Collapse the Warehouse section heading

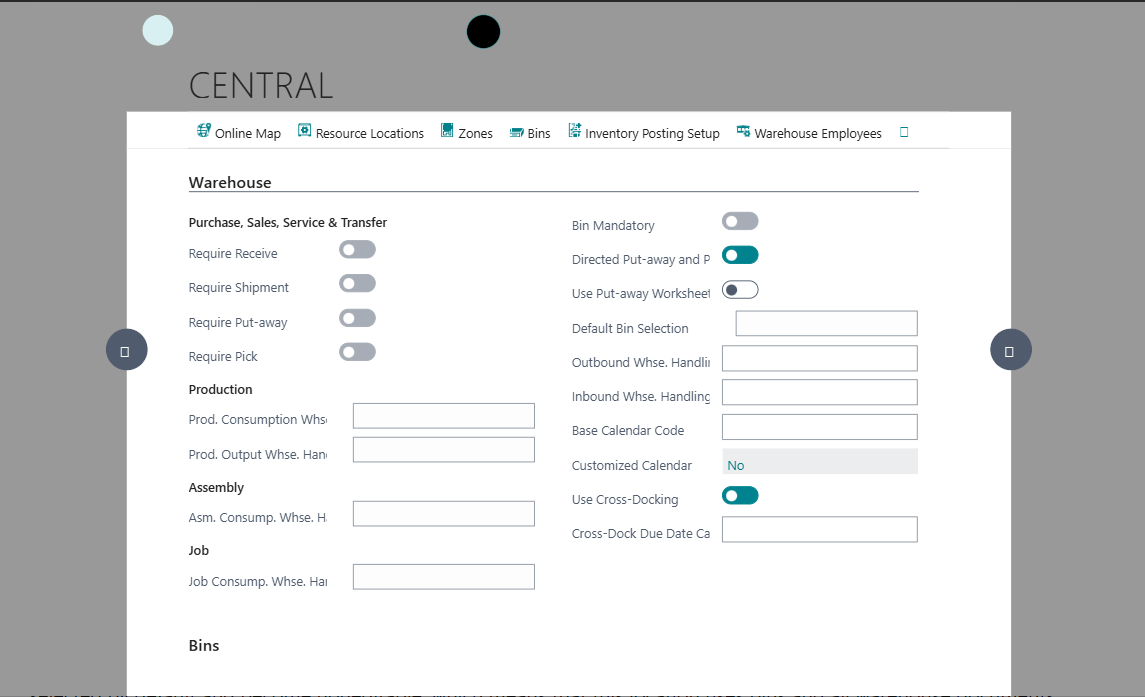[x=230, y=183]
